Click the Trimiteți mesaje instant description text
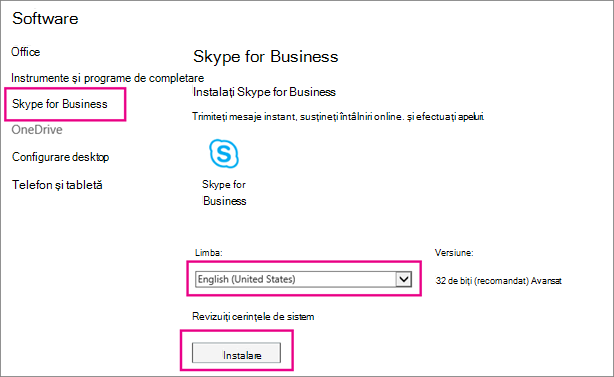The width and height of the screenshot is (614, 377). coord(338,117)
